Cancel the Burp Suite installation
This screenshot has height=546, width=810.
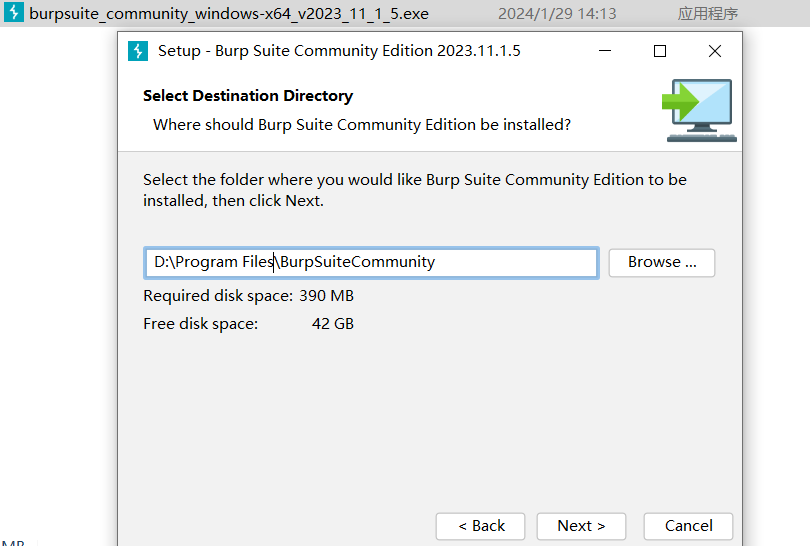pyautogui.click(x=688, y=526)
